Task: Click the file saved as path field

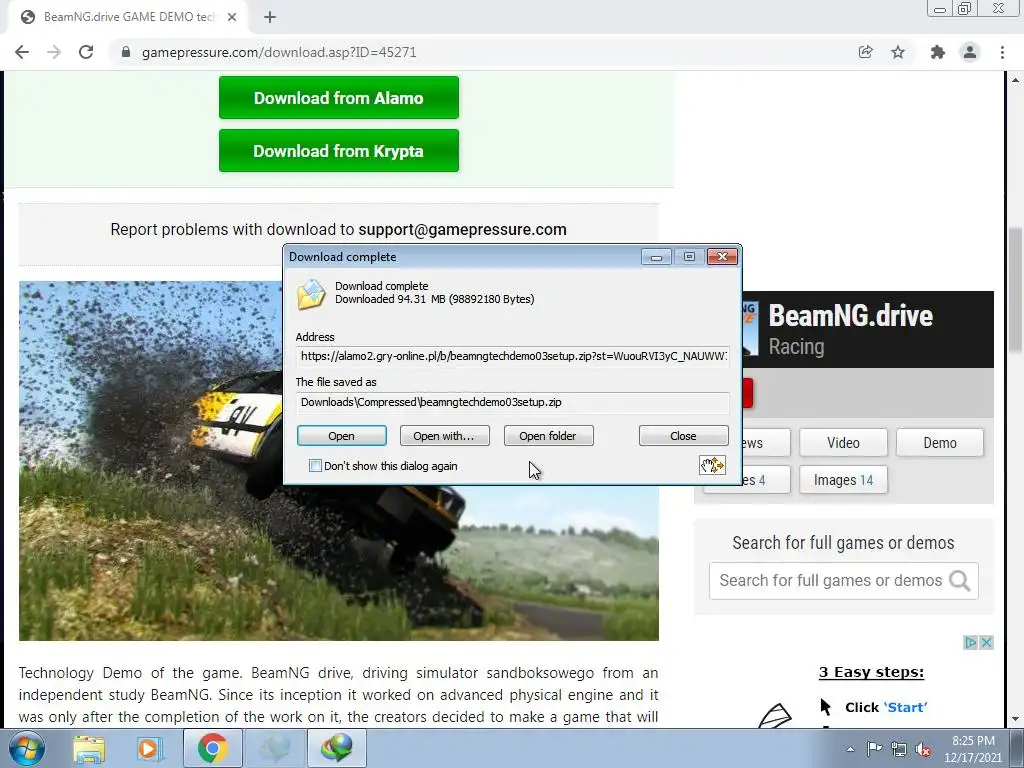Action: click(x=513, y=402)
